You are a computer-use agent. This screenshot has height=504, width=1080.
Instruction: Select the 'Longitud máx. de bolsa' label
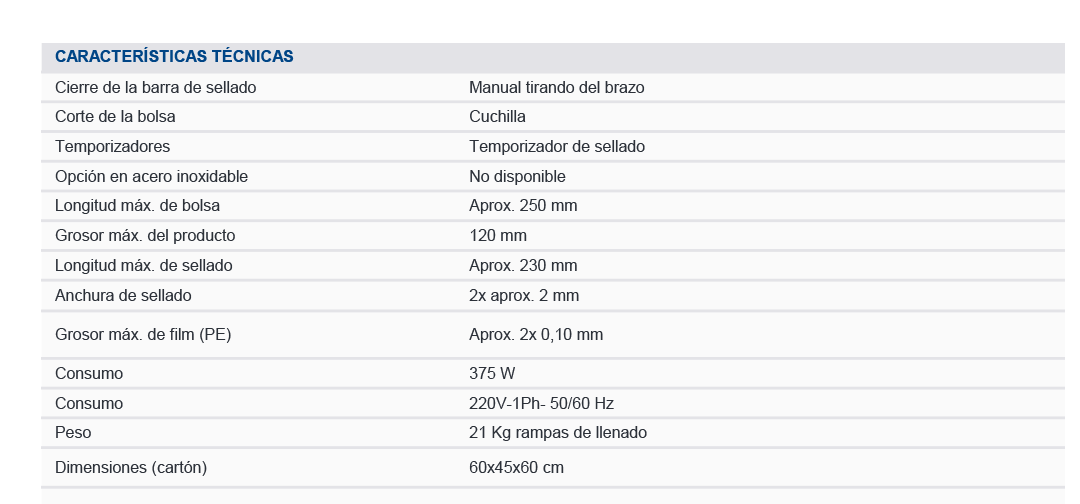click(x=137, y=206)
